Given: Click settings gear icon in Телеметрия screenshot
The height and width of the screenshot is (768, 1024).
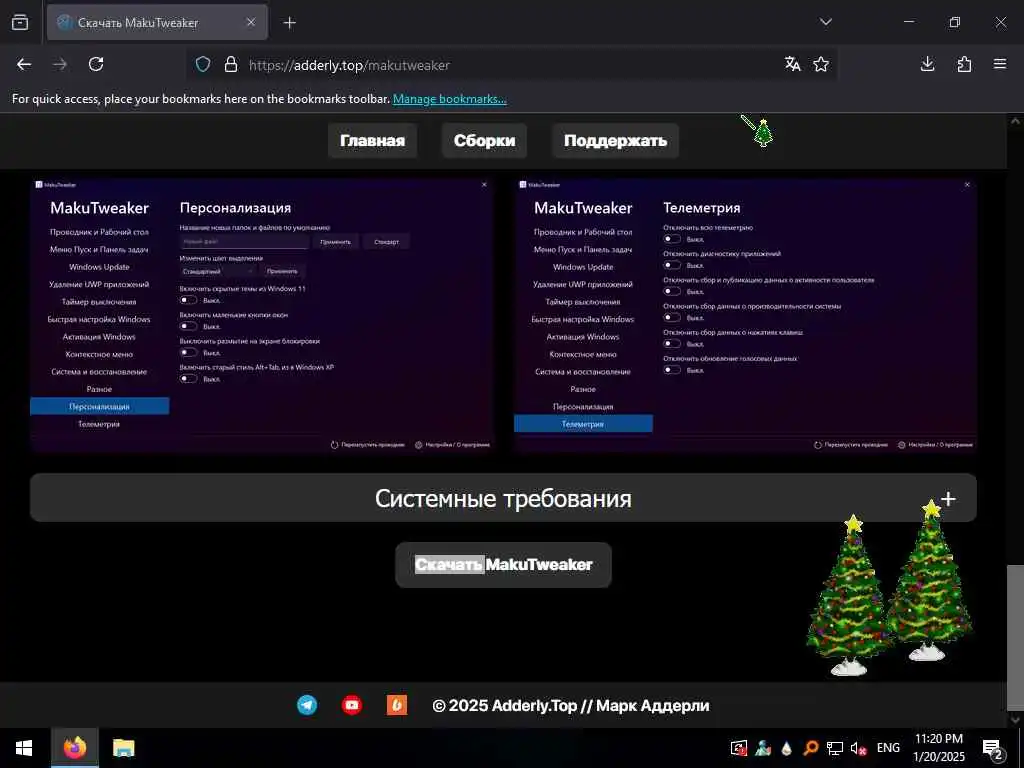Looking at the screenshot, I should pyautogui.click(x=901, y=445).
